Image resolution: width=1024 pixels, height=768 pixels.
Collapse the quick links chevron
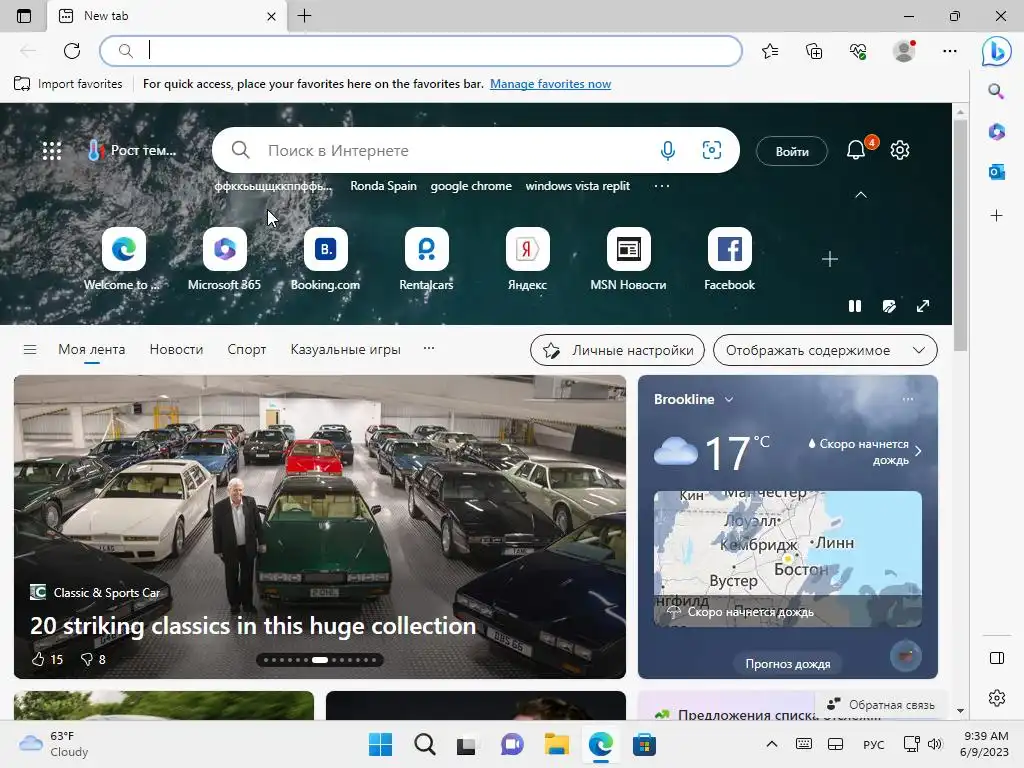tap(861, 195)
